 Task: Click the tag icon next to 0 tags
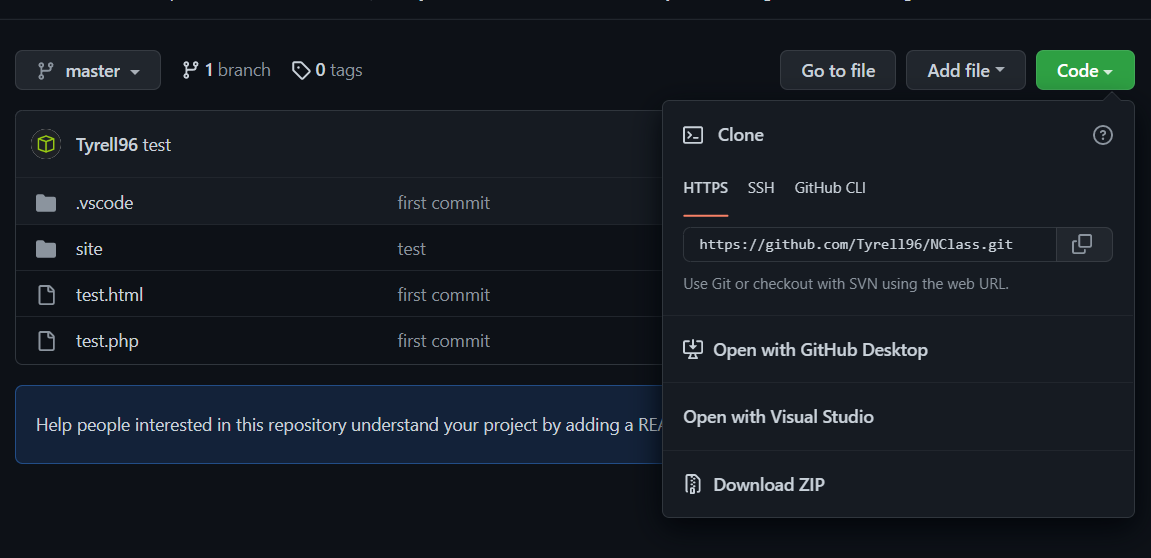(301, 70)
